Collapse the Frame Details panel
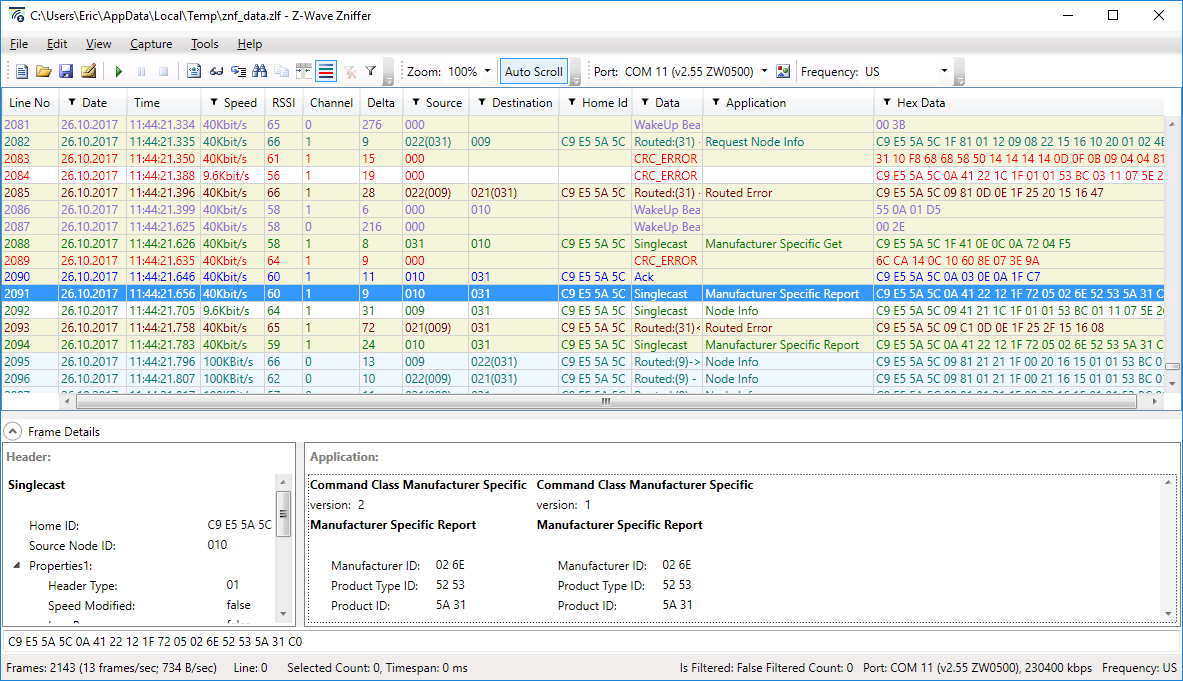1183x681 pixels. pos(12,432)
